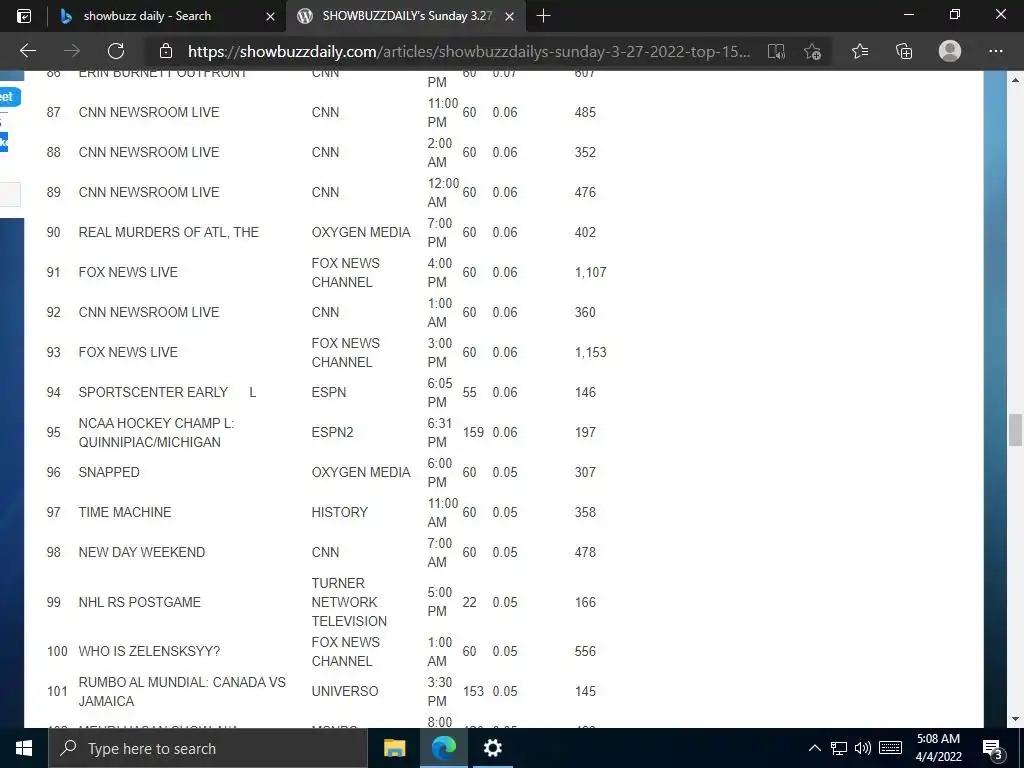Select SNAPPED program name

point(109,472)
